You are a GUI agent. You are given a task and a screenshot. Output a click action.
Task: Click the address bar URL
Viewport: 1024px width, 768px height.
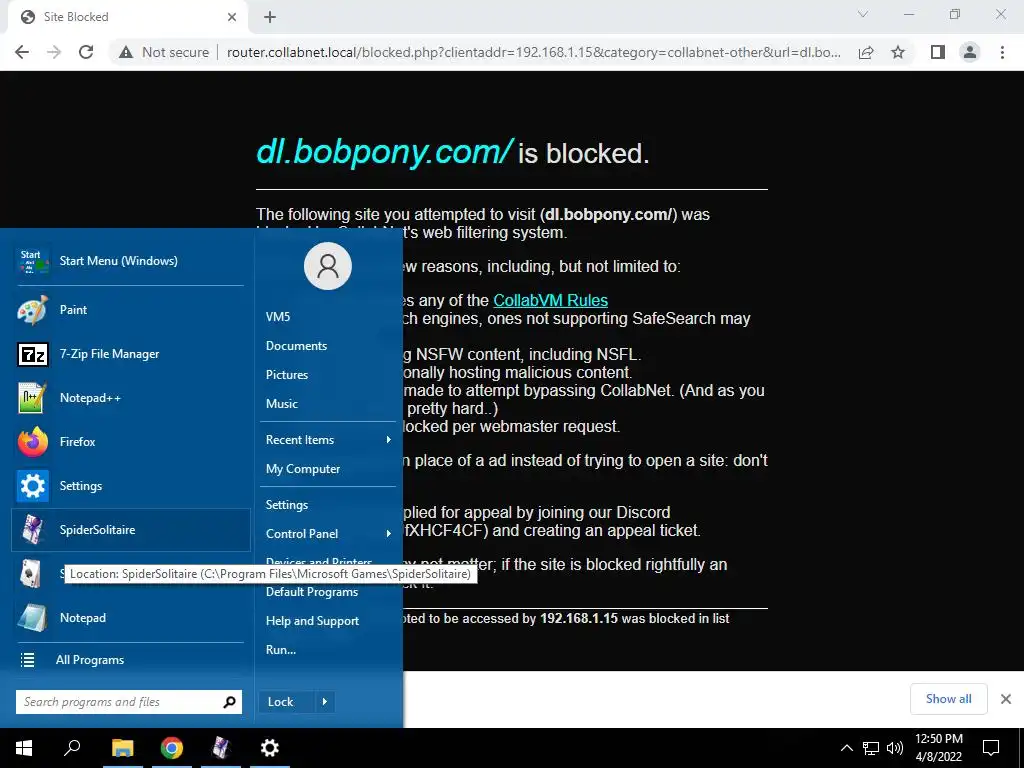tap(534, 52)
